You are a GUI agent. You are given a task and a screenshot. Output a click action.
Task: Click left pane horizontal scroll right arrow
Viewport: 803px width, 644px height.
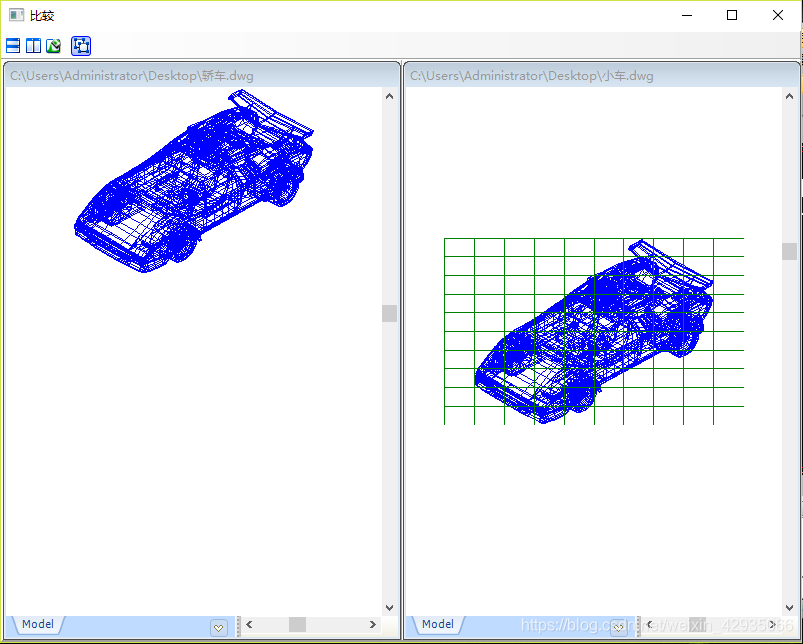[x=373, y=625]
